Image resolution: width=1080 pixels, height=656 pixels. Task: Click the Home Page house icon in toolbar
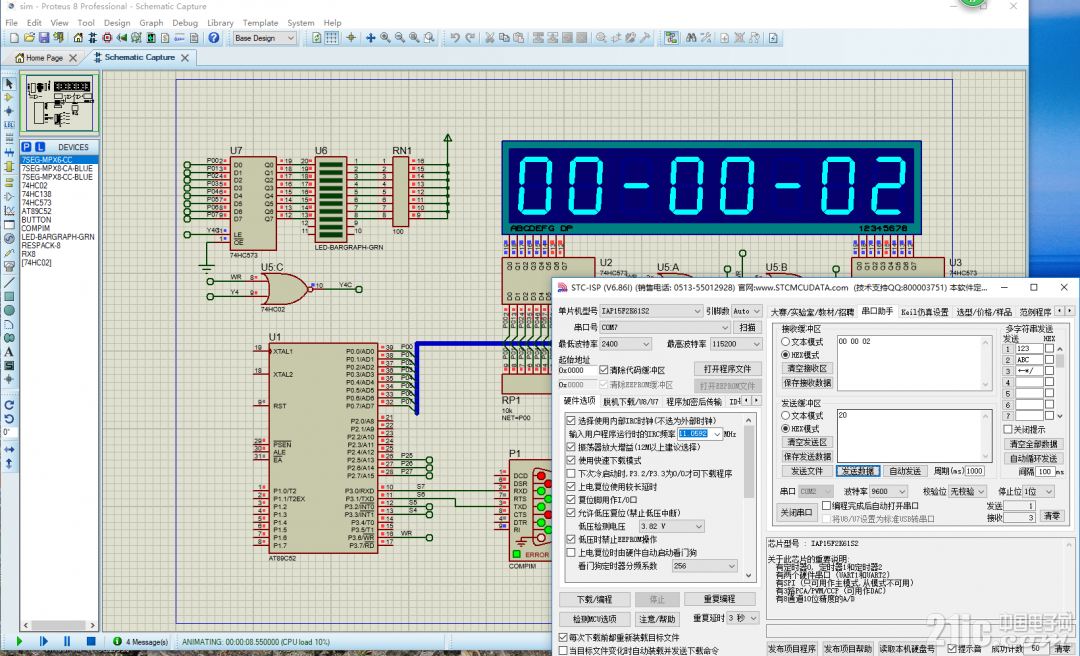point(78,38)
